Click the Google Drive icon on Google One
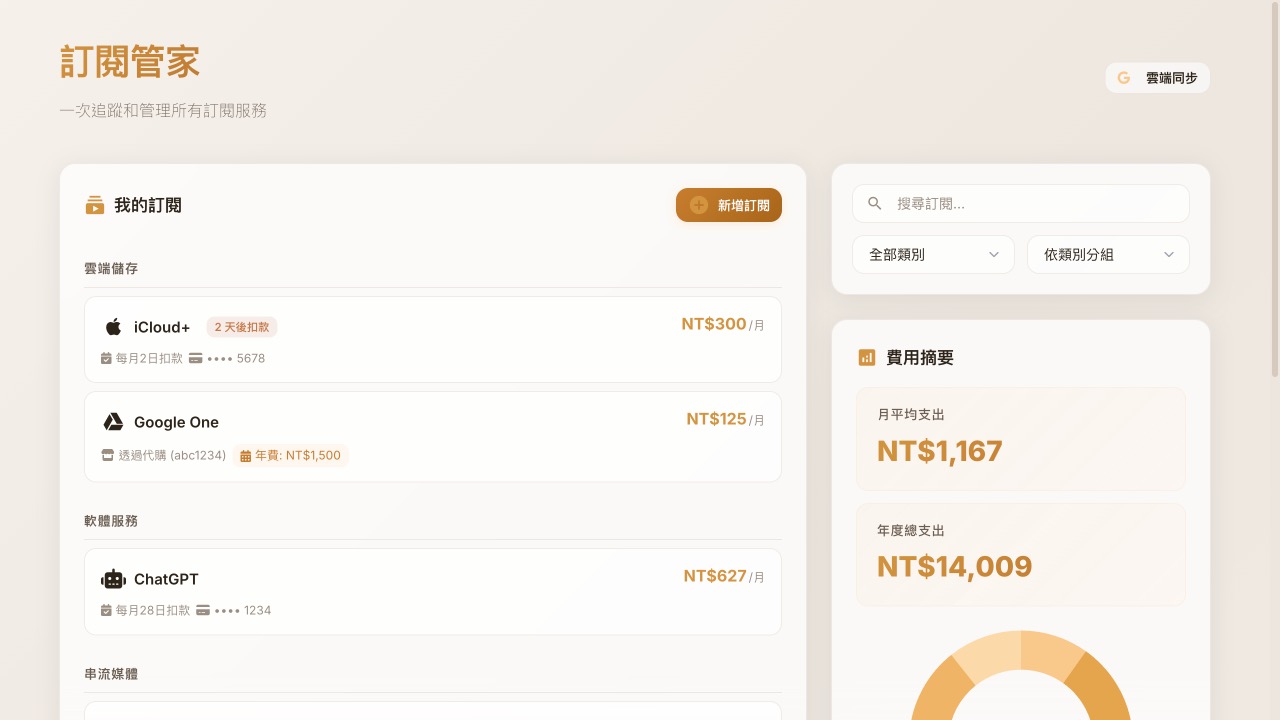Image resolution: width=1280 pixels, height=720 pixels. click(x=113, y=422)
